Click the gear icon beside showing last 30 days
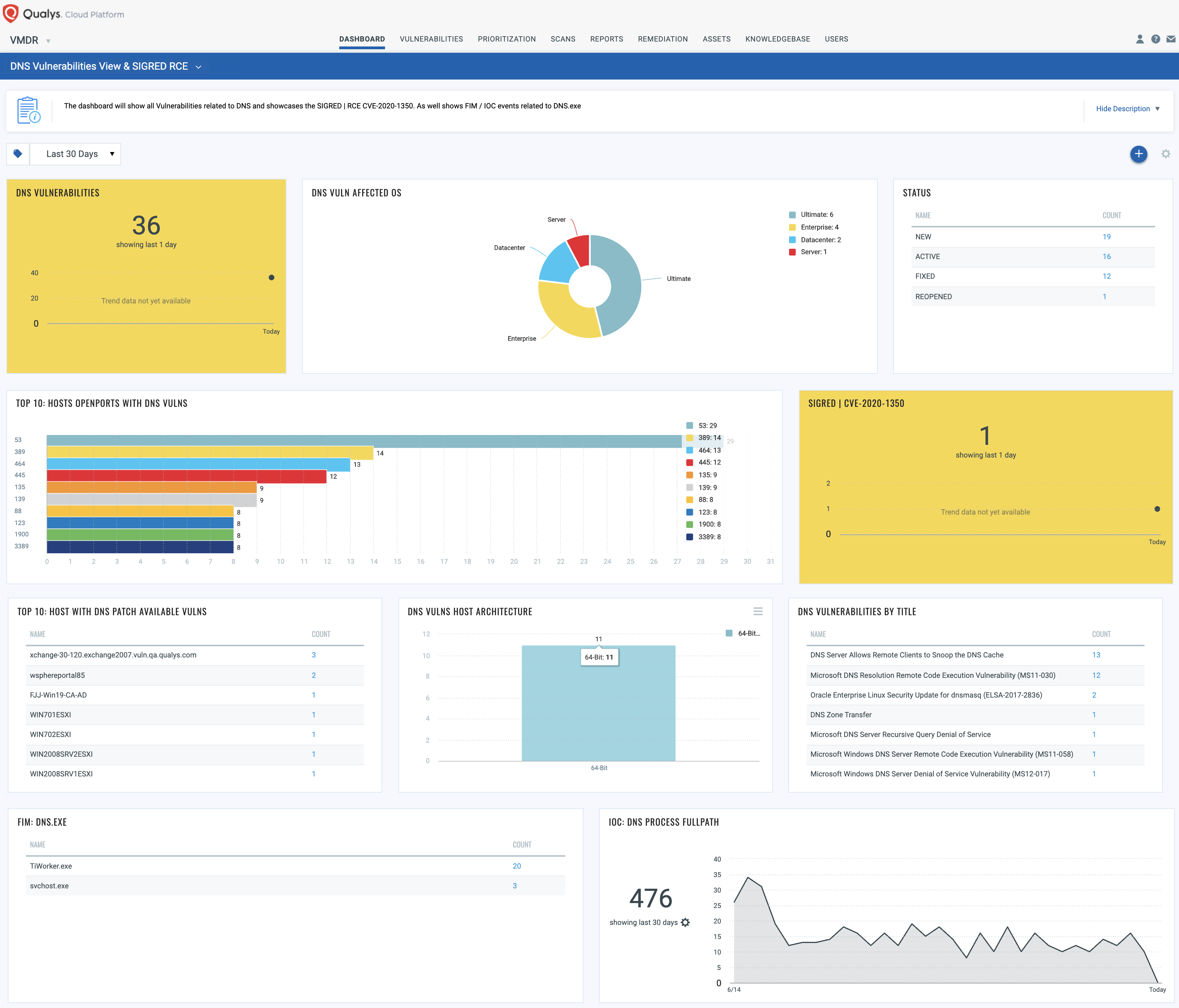Screen dimensions: 1179x1008 pyautogui.click(x=685, y=922)
